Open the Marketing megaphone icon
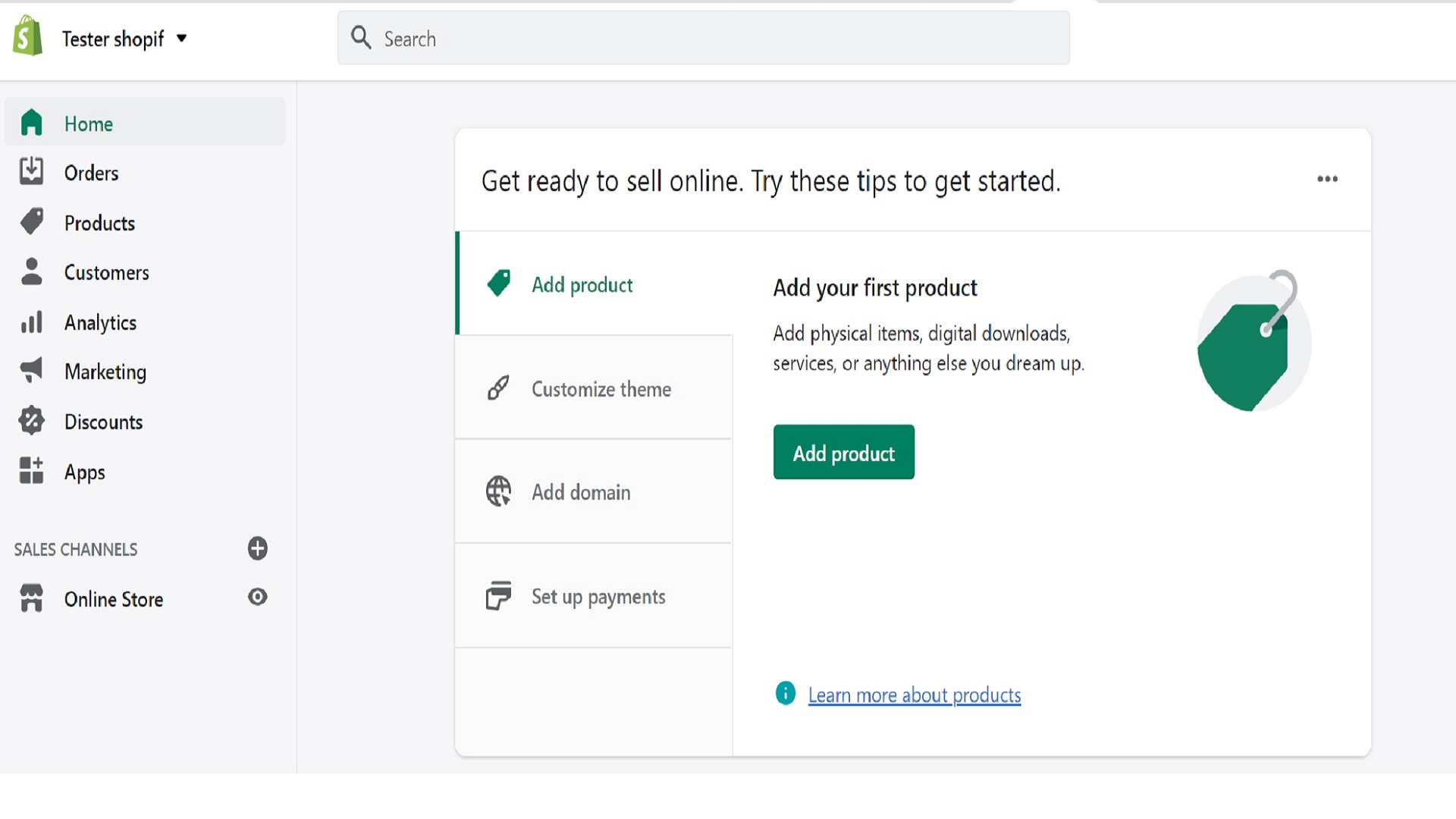 point(31,371)
